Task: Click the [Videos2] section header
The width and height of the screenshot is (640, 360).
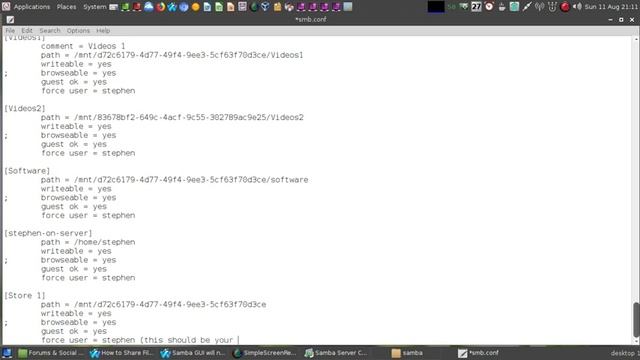Action: 25,109
